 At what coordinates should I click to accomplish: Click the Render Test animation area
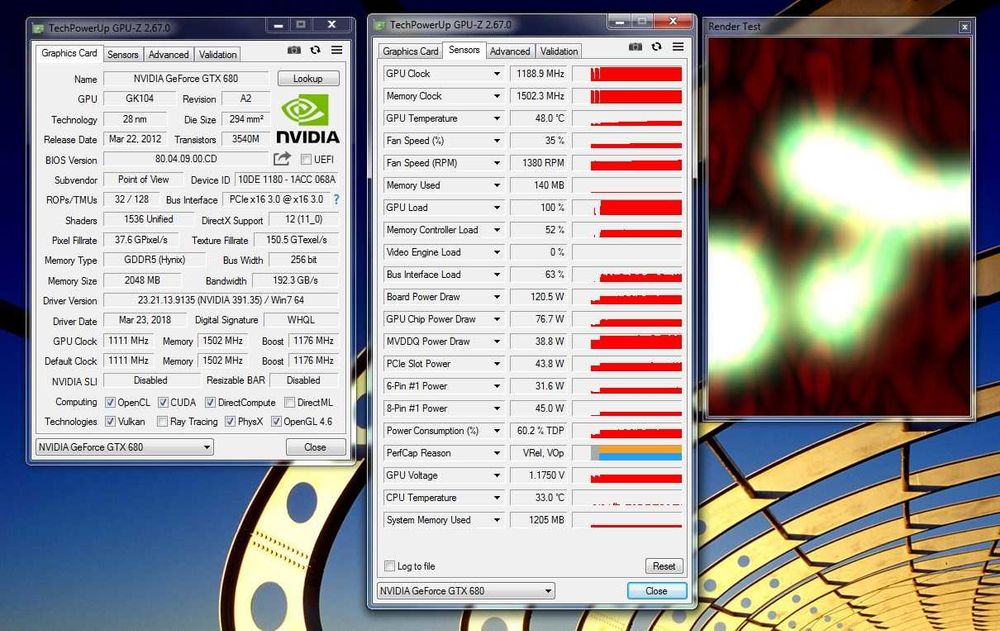click(x=839, y=227)
